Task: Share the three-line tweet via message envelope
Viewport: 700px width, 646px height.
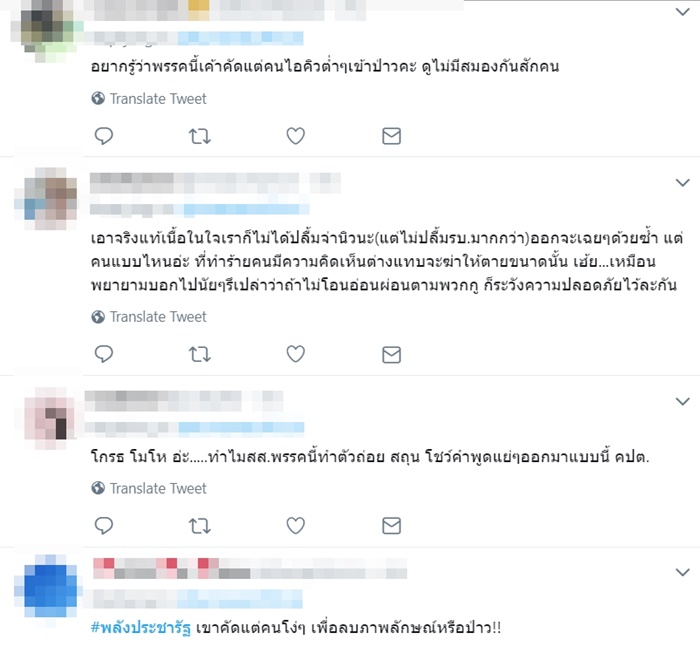Action: 392,354
